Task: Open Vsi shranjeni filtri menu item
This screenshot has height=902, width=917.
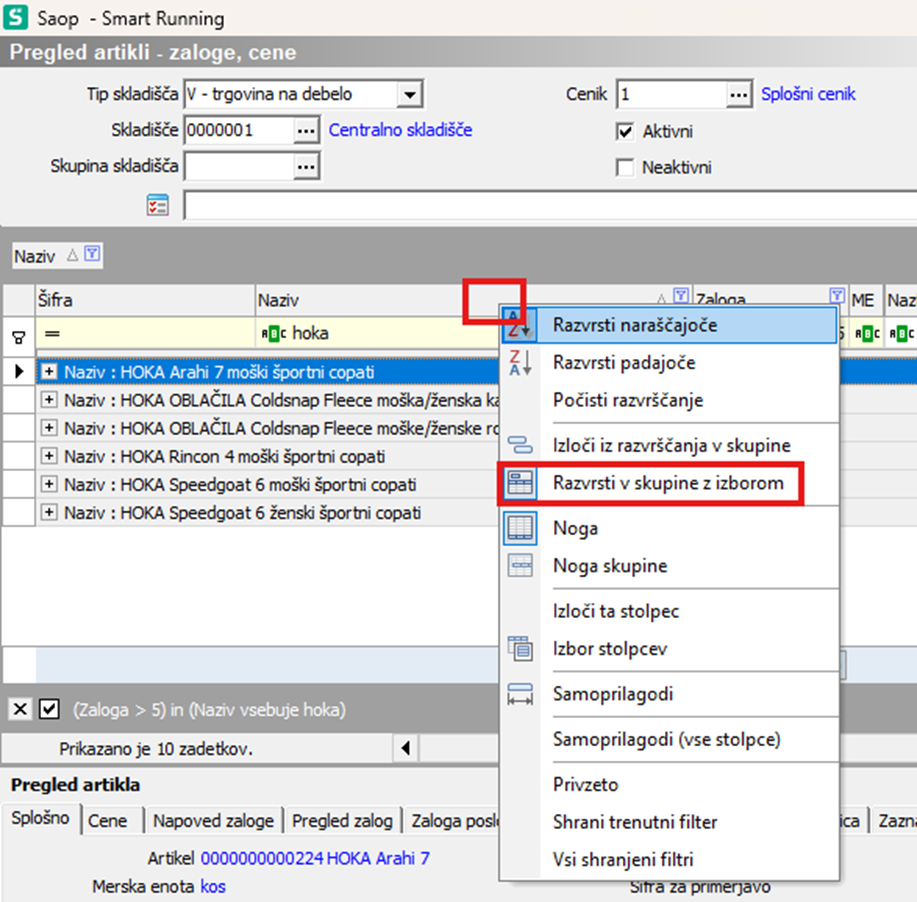Action: click(669, 859)
